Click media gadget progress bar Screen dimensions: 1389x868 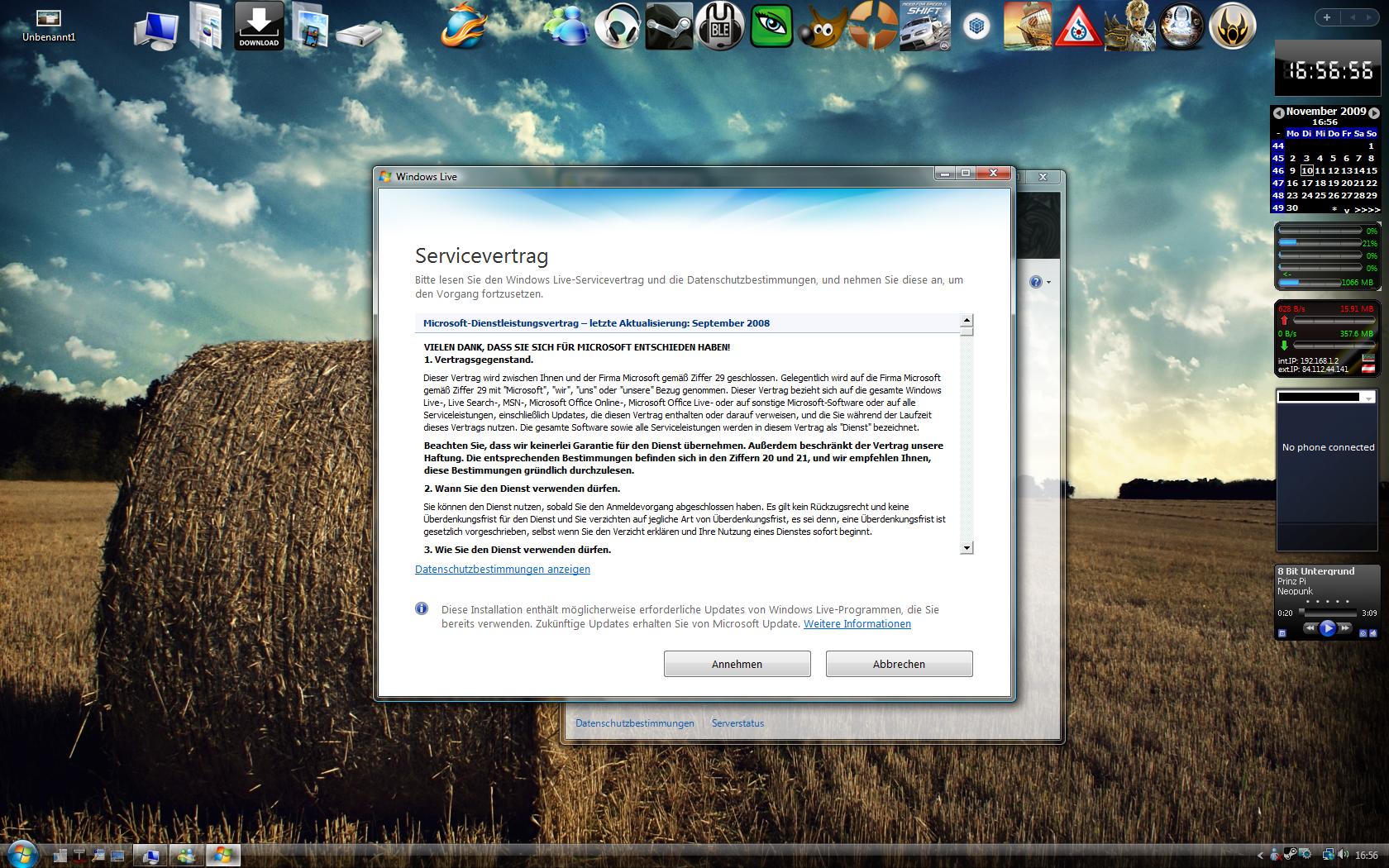1328,613
